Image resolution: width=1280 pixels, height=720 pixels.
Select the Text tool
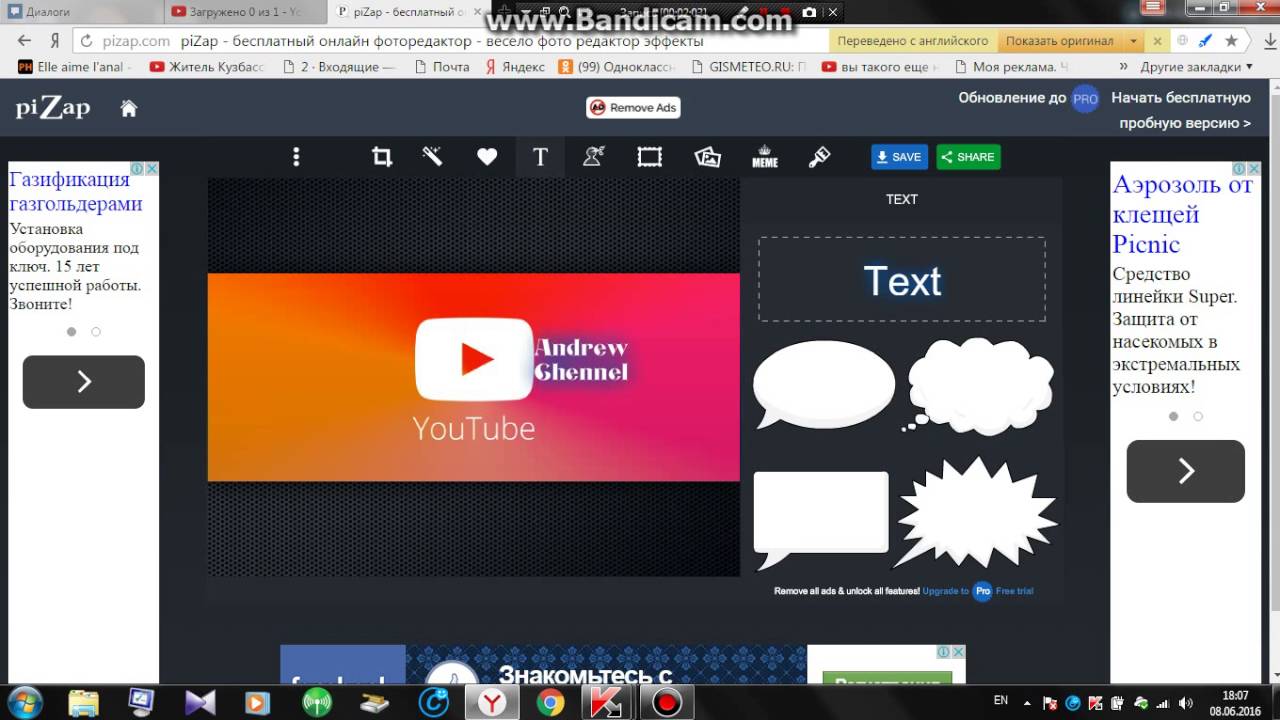[540, 157]
